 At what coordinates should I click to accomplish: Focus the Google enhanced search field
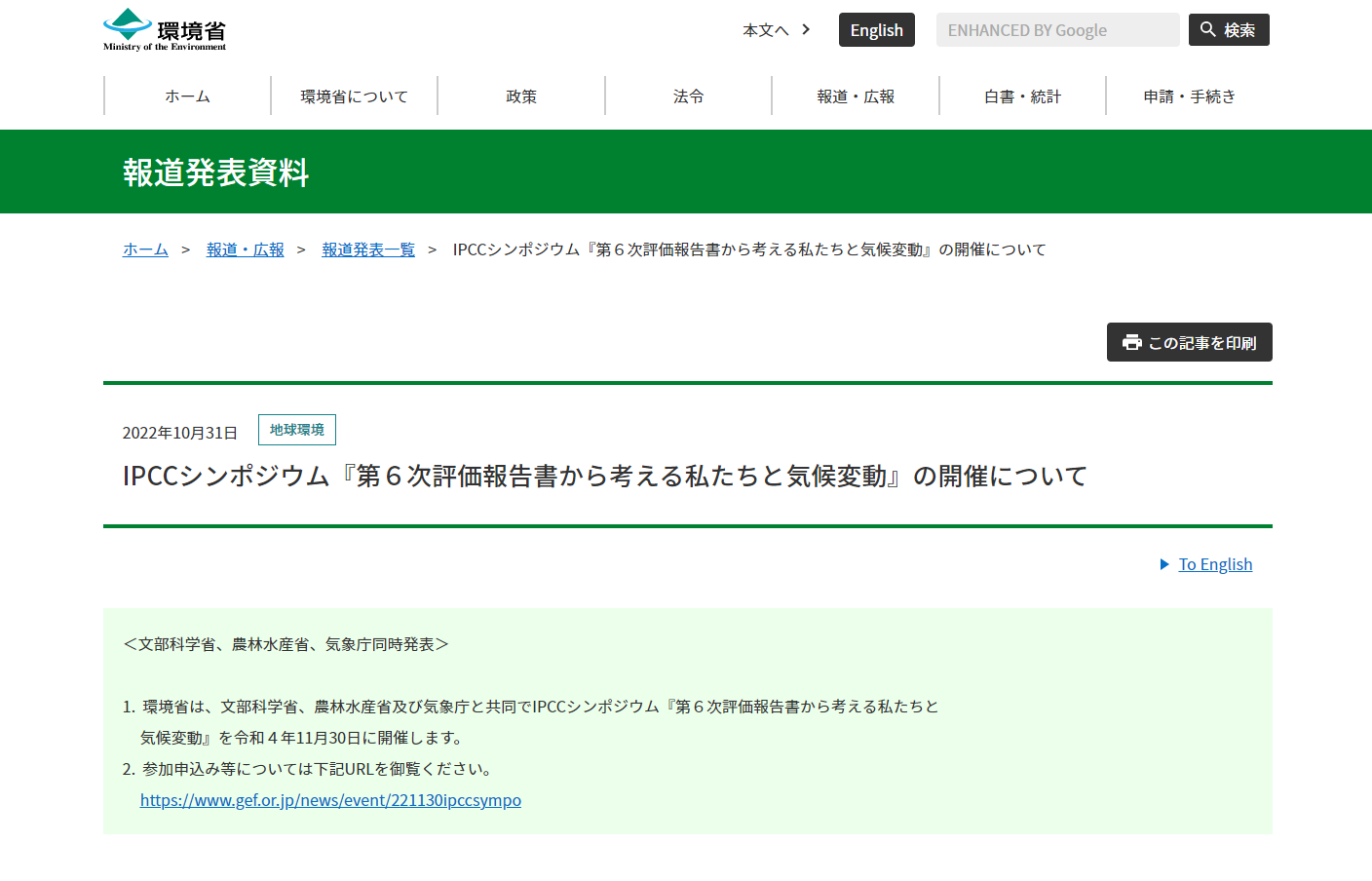(x=1057, y=30)
